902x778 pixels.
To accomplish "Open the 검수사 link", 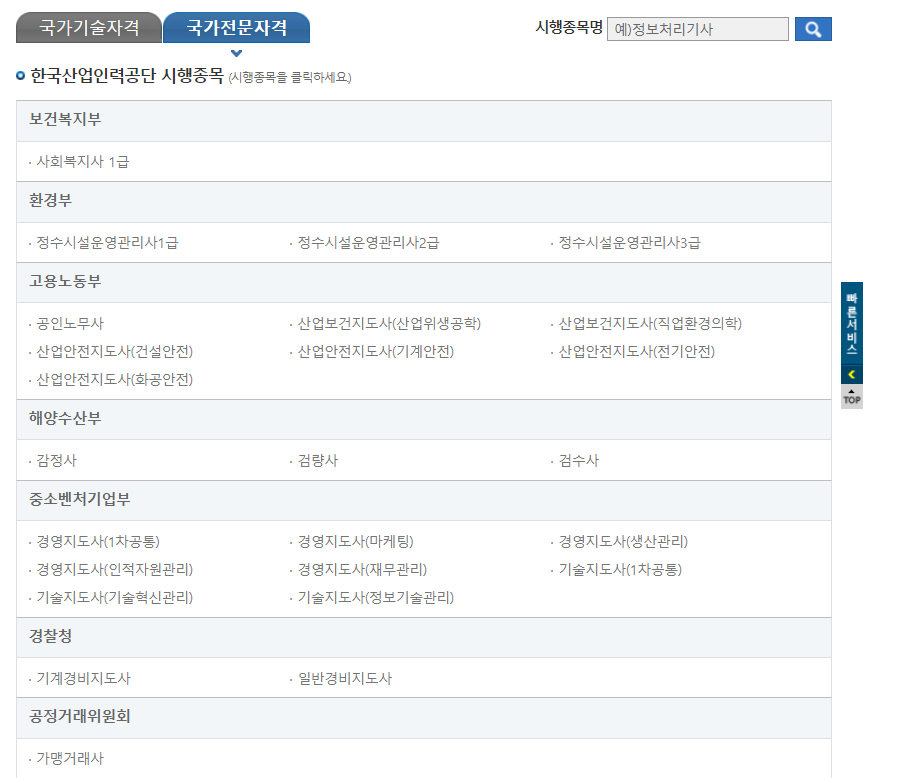I will (x=579, y=460).
